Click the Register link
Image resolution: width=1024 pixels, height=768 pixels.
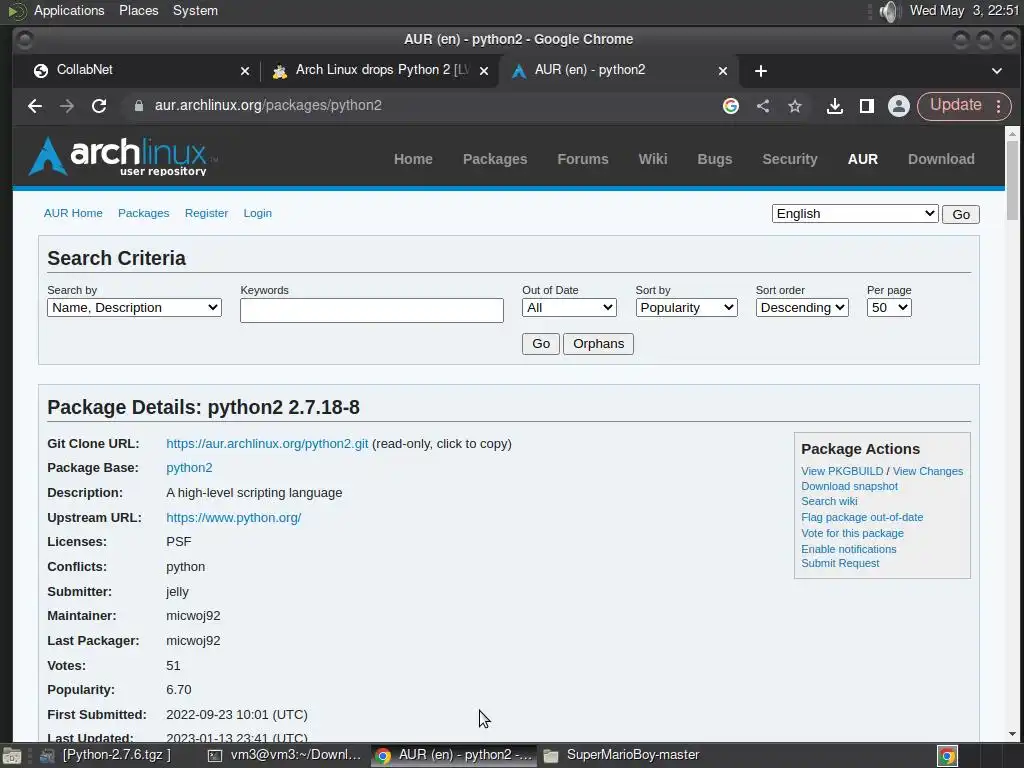click(x=206, y=213)
